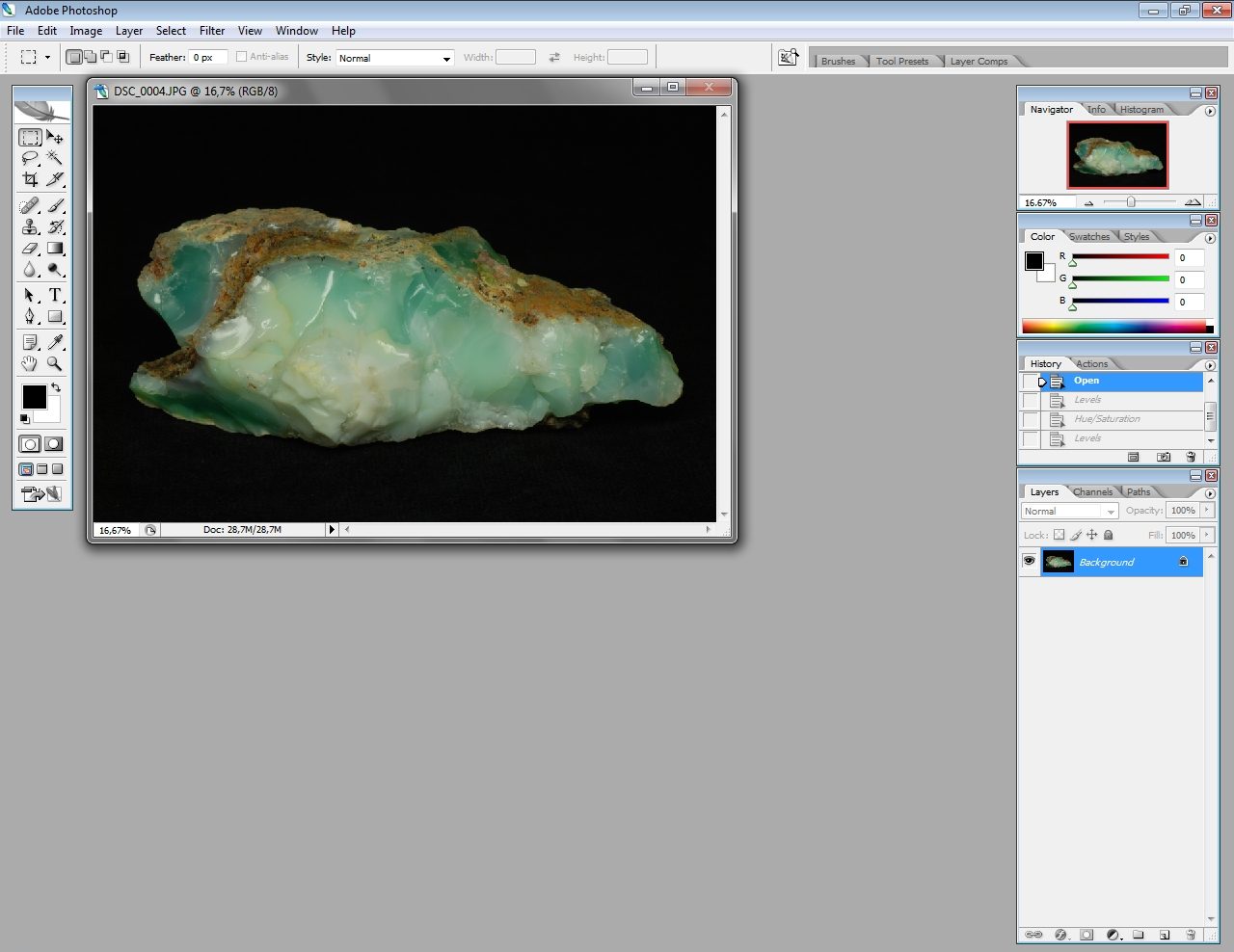Select the Pen tool
The height and width of the screenshot is (952, 1234).
pos(30,316)
